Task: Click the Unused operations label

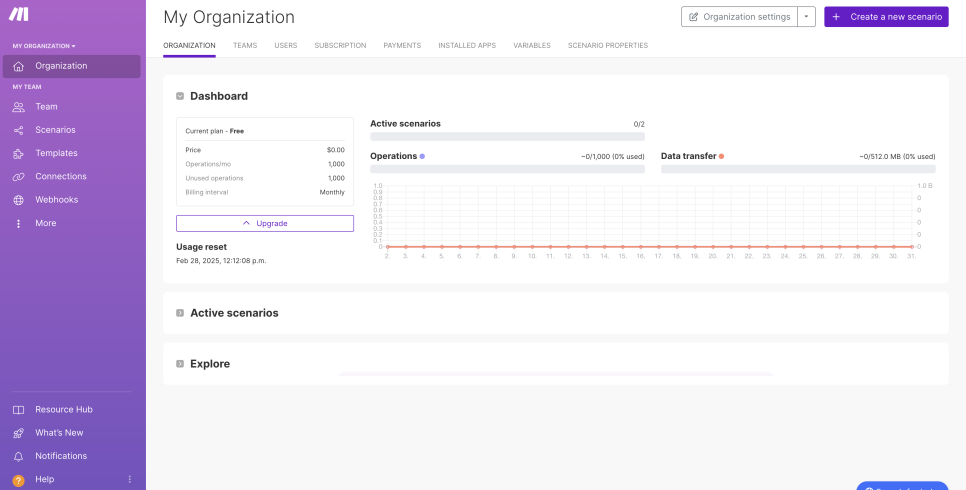Action: pos(214,178)
